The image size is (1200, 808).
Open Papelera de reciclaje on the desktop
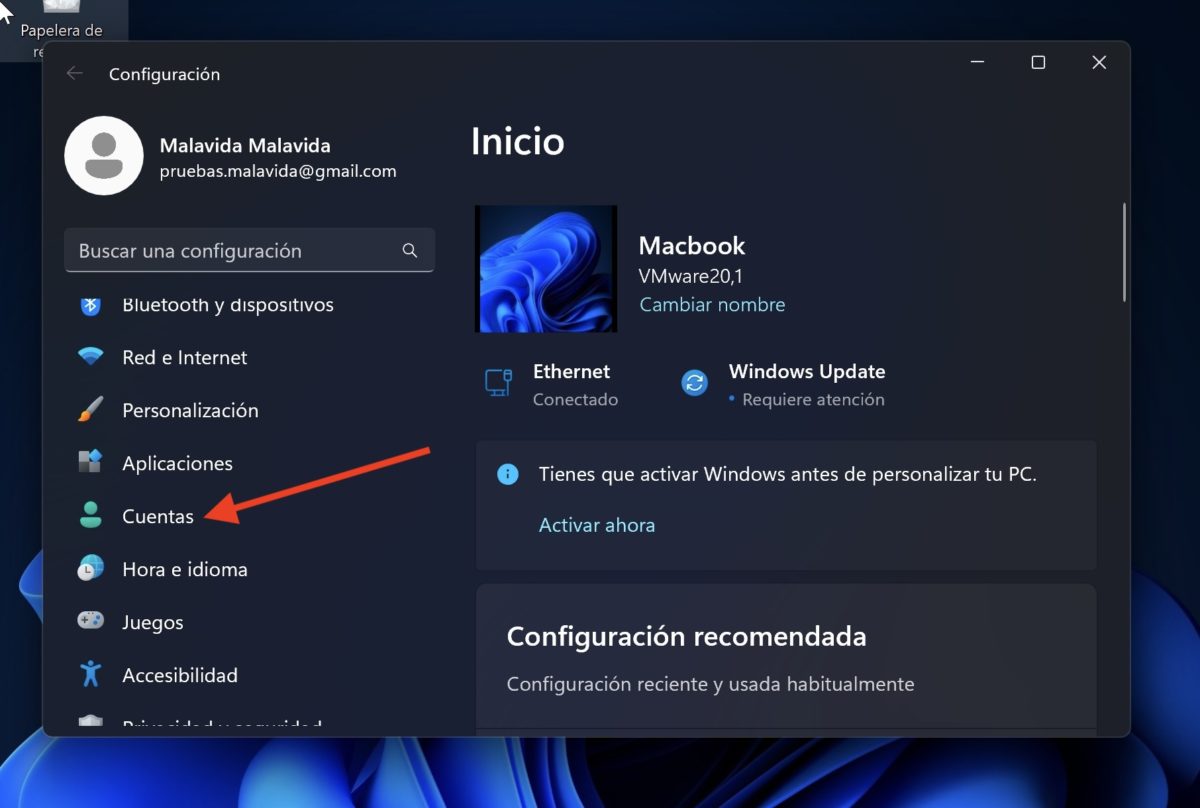point(62,30)
